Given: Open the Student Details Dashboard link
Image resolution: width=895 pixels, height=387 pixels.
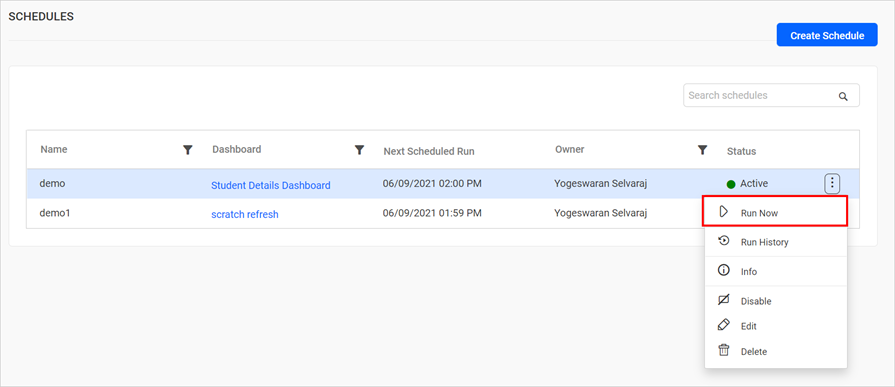Looking at the screenshot, I should [x=271, y=185].
